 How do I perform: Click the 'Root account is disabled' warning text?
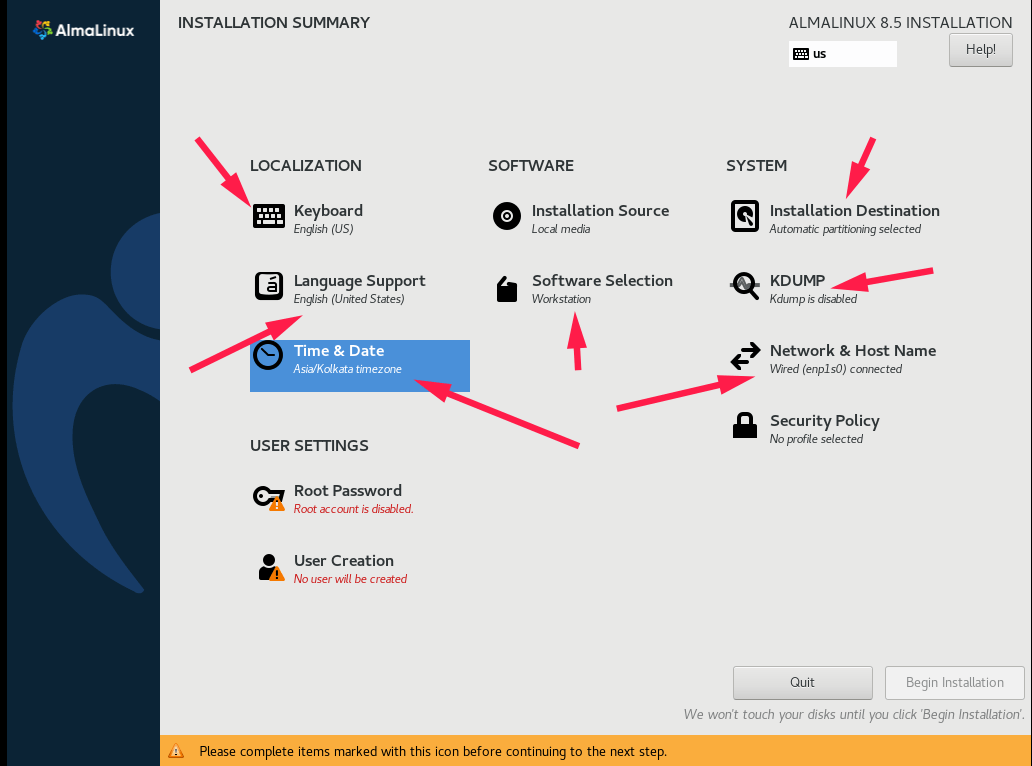352,509
